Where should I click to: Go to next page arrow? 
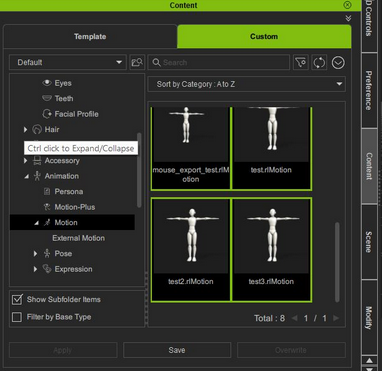(x=336, y=318)
